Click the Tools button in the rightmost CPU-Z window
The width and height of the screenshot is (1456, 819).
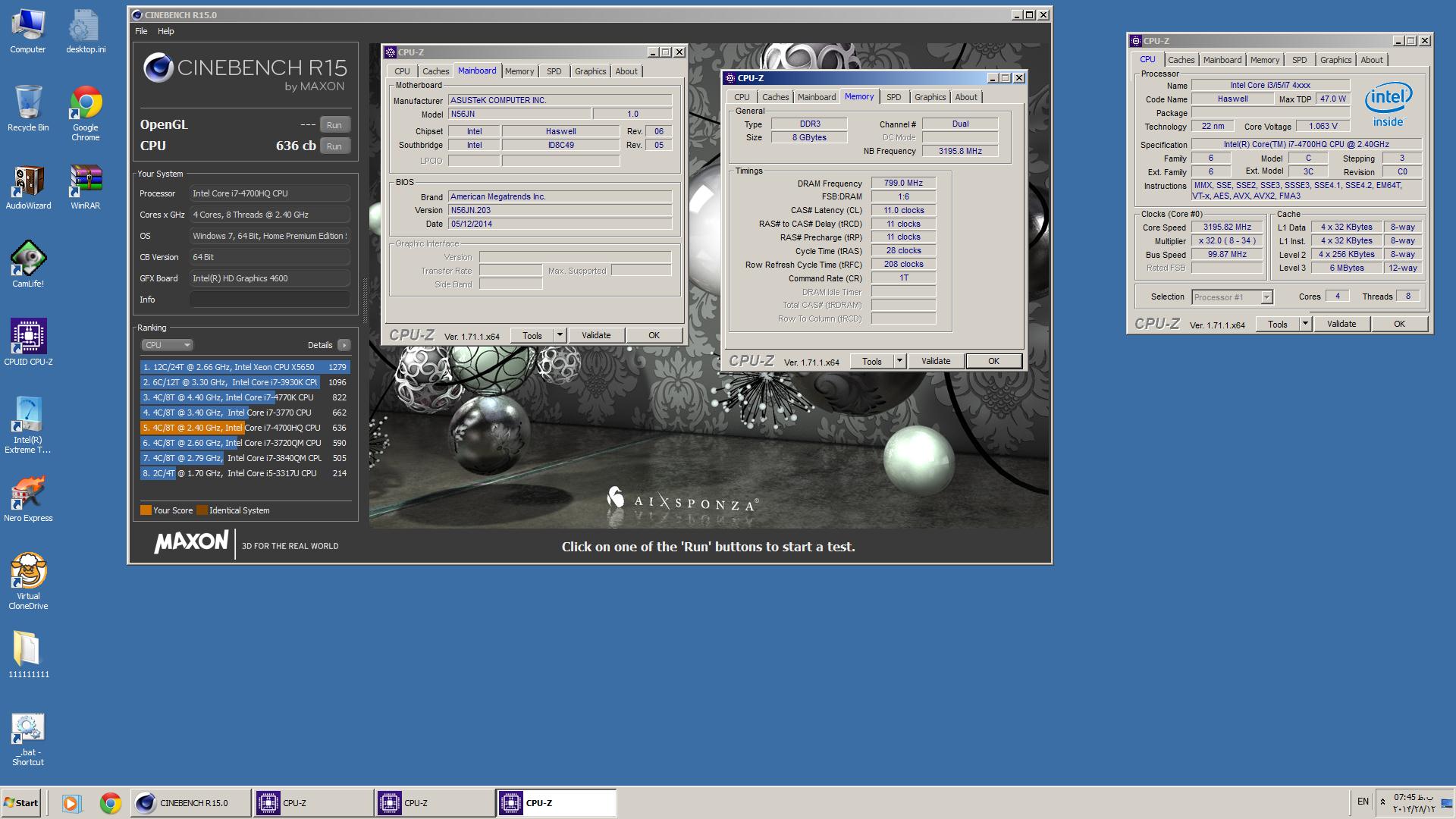1278,324
